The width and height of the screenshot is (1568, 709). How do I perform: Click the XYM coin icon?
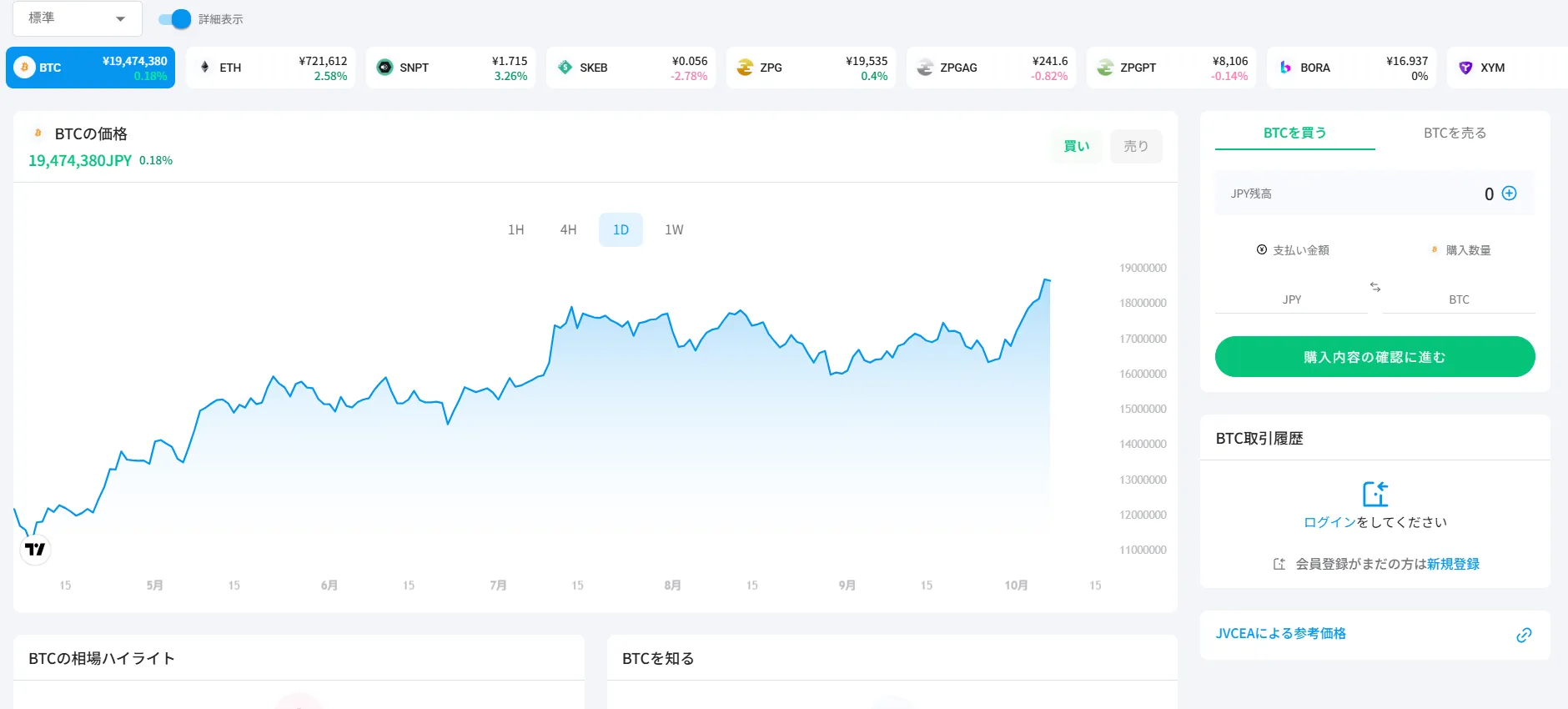1465,68
